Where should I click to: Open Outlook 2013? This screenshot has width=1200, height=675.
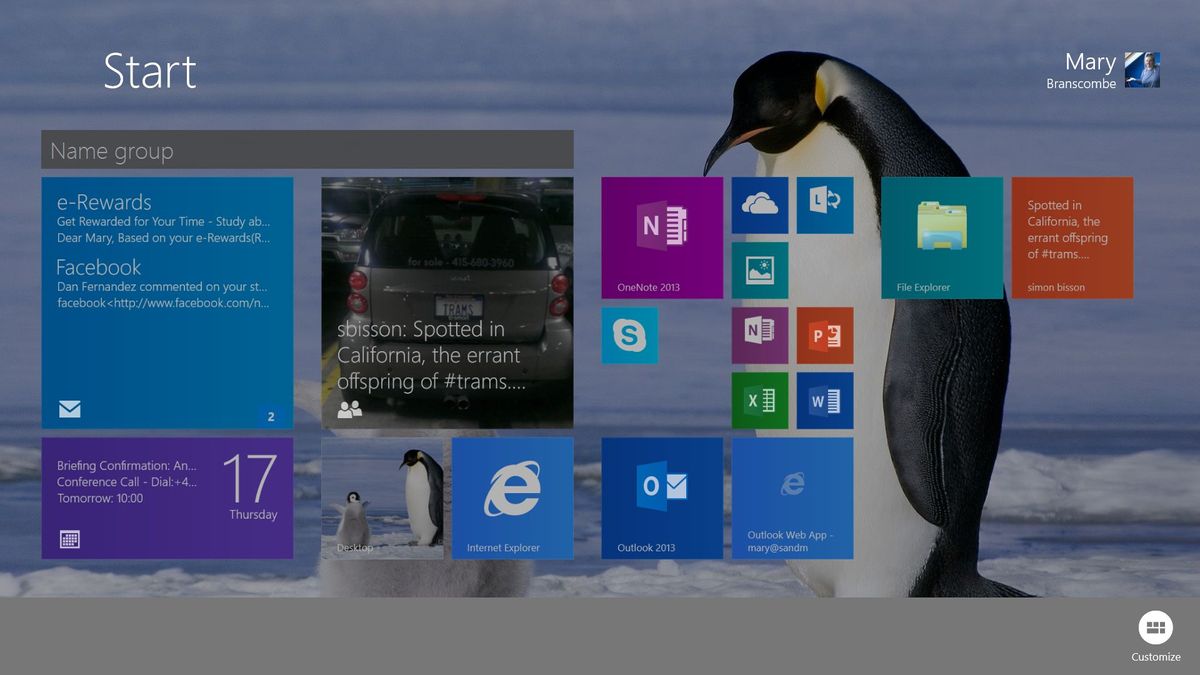point(662,497)
